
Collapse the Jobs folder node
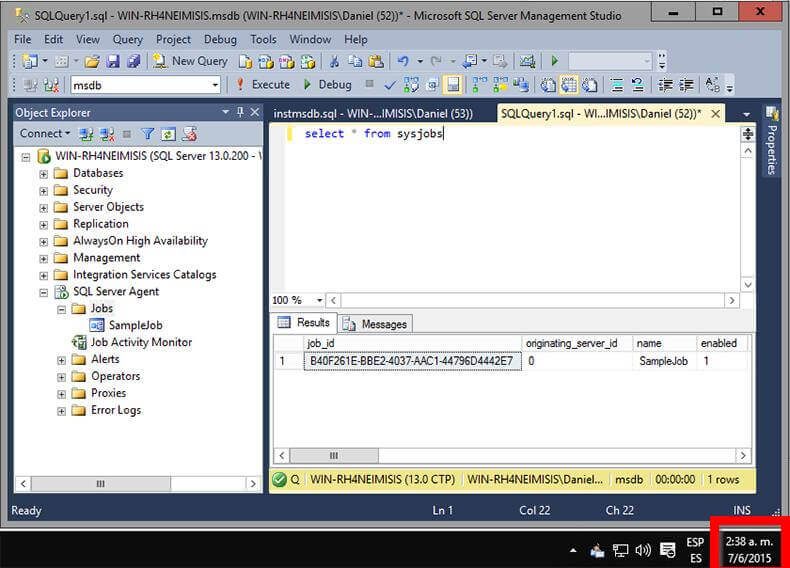point(61,309)
